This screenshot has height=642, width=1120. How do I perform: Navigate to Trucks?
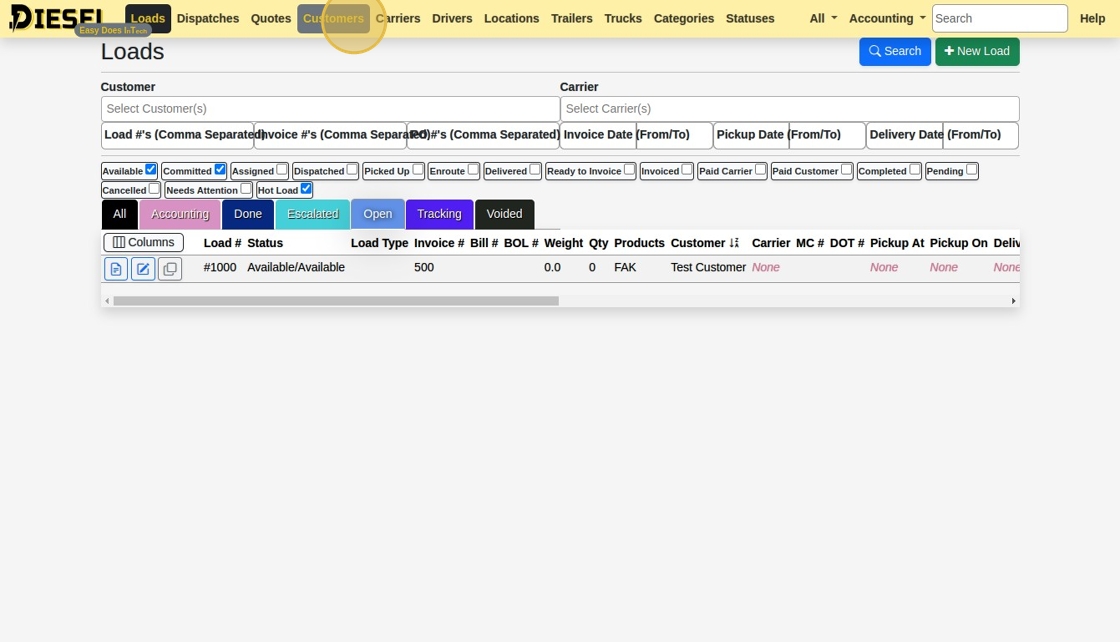[623, 19]
